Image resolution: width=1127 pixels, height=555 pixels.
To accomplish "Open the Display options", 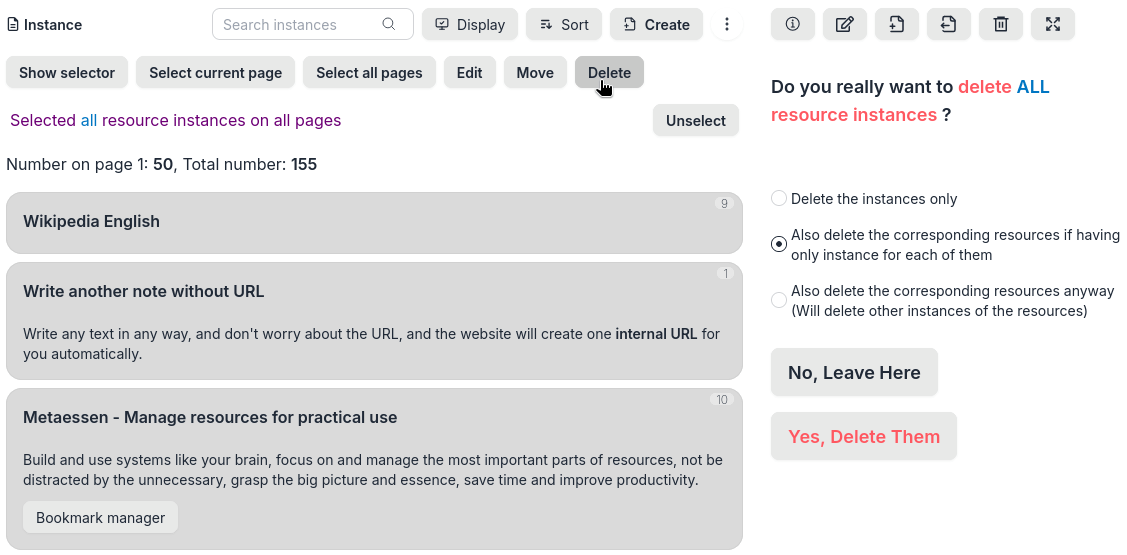I will click(470, 24).
